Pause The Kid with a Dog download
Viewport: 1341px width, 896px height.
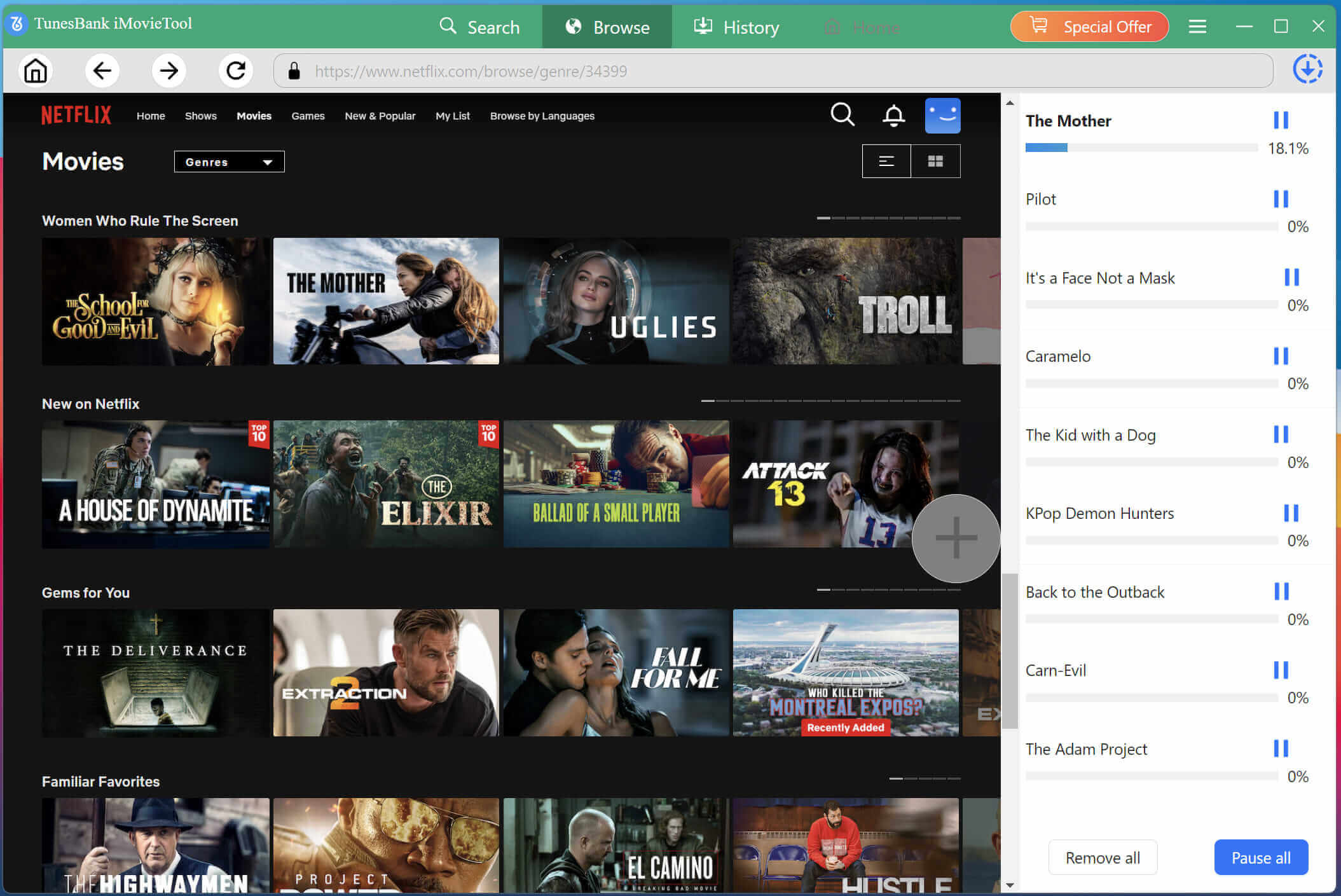[x=1281, y=434]
